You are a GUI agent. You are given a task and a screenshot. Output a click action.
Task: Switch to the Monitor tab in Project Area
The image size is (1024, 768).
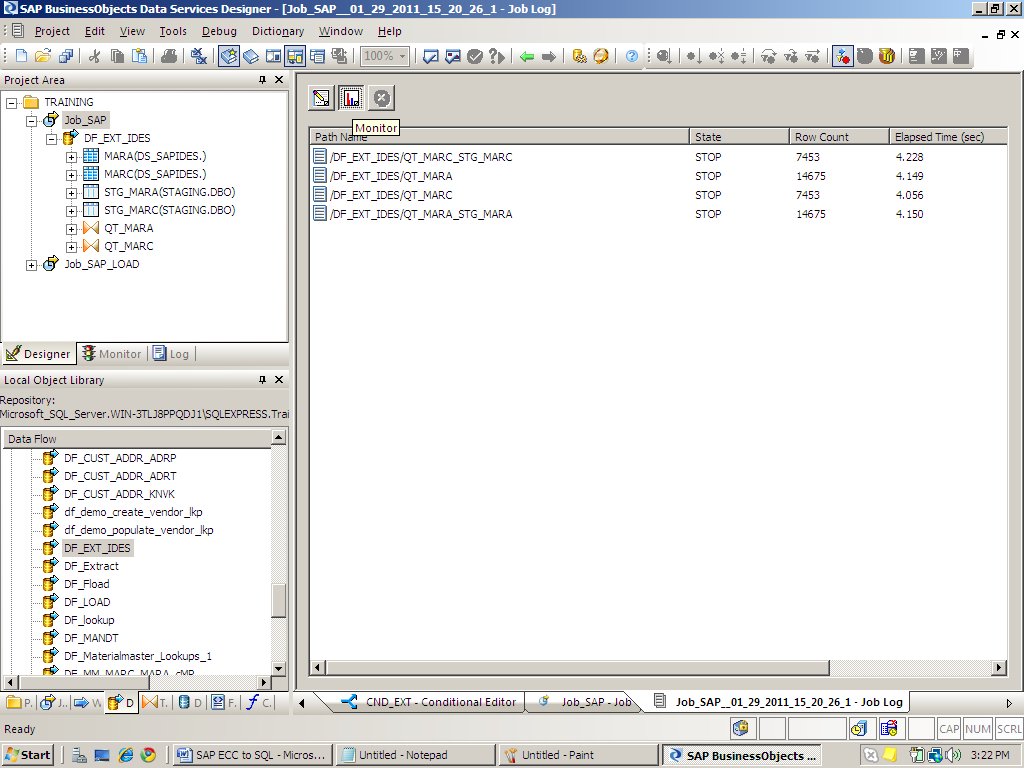coord(112,353)
